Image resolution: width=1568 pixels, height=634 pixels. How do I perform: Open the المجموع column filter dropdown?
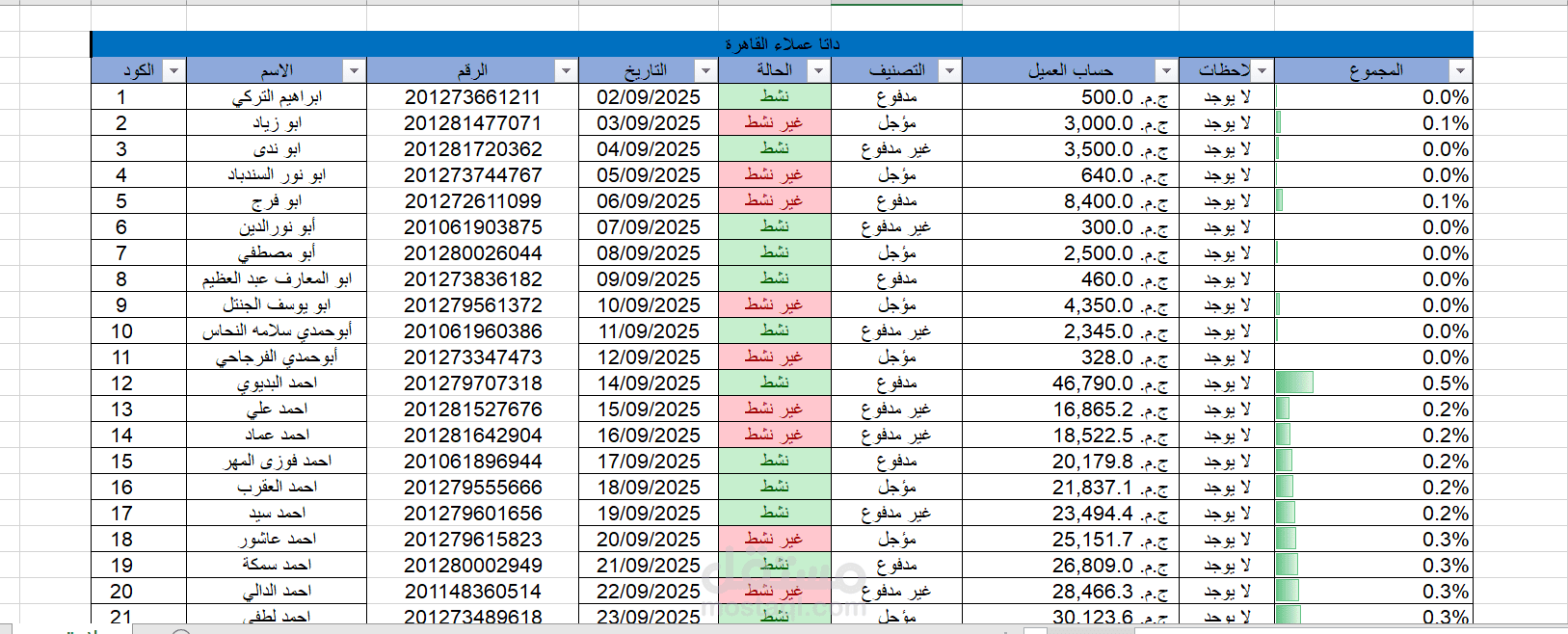[x=1460, y=71]
